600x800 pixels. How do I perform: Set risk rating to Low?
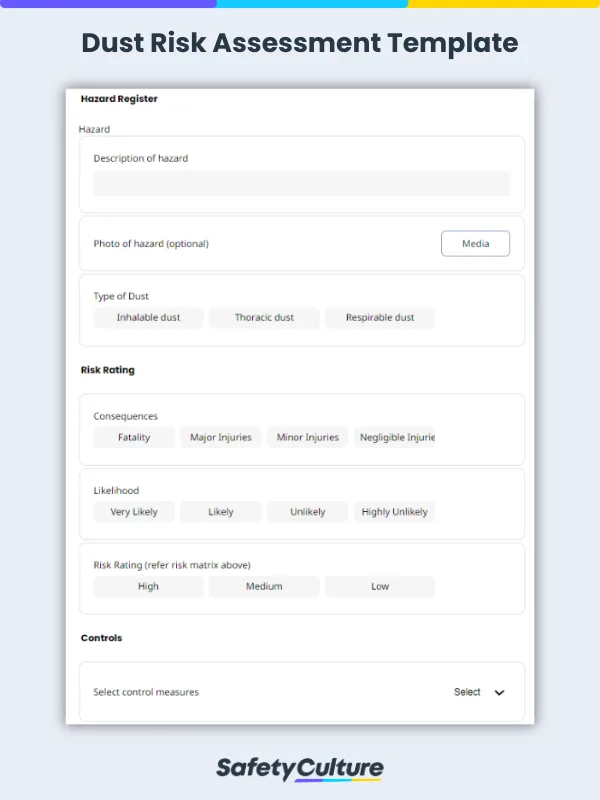(380, 587)
